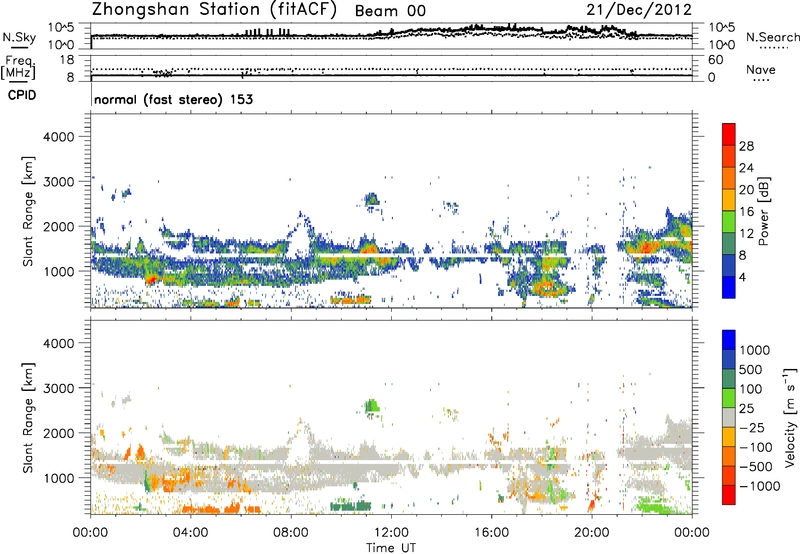Click the "N.Search" legend label
The image size is (800, 554).
[773, 37]
